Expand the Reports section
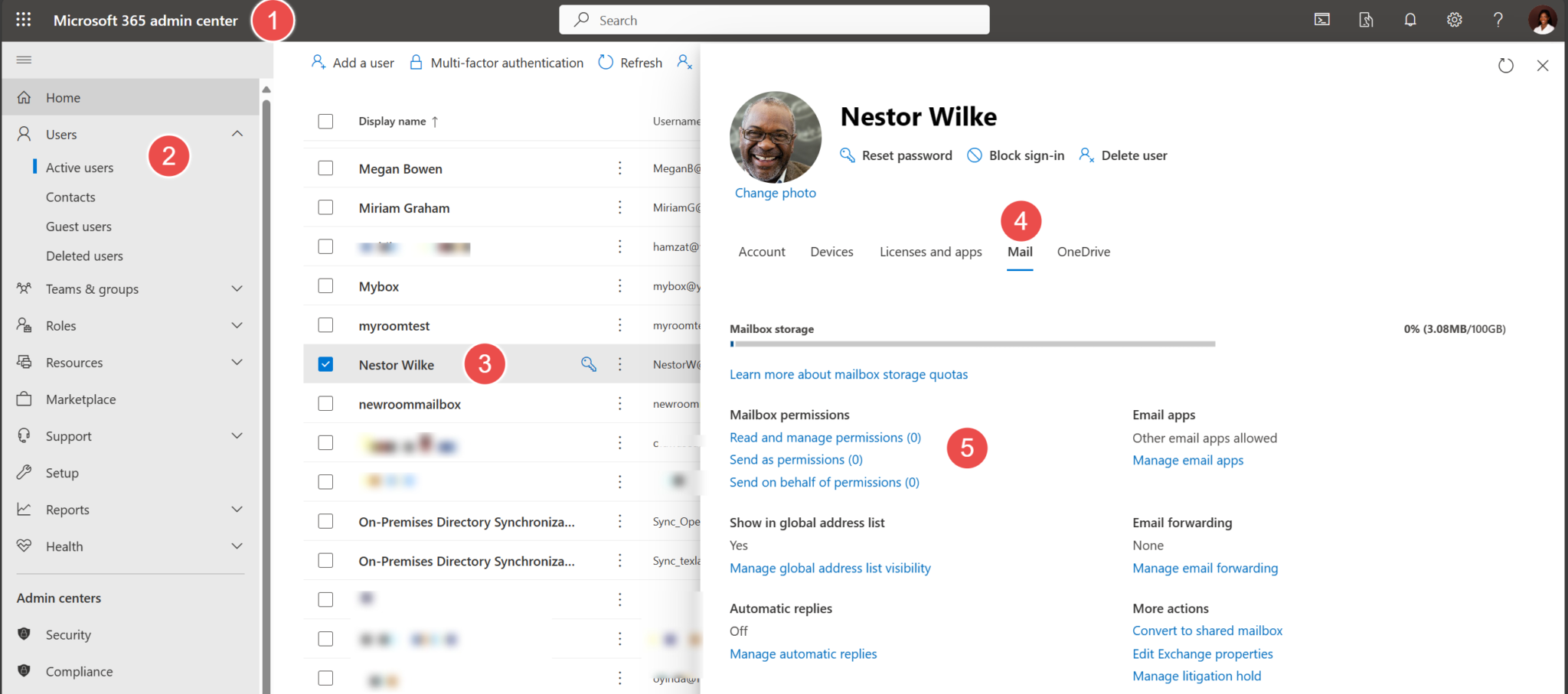 (237, 509)
